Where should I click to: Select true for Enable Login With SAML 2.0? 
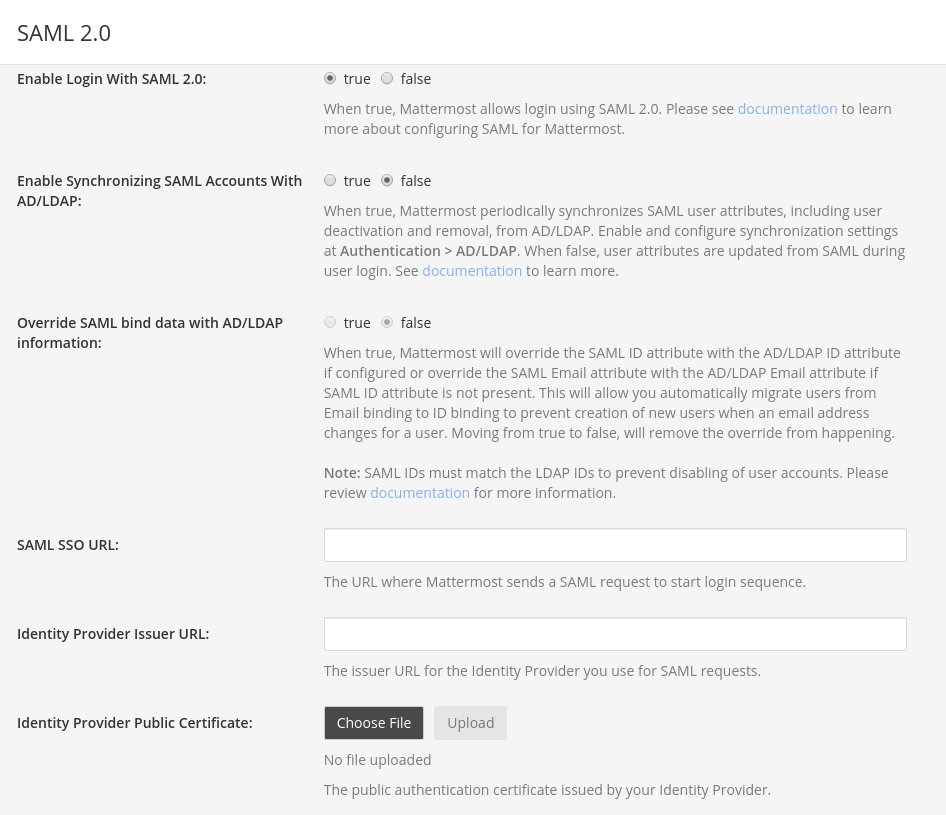(x=330, y=78)
